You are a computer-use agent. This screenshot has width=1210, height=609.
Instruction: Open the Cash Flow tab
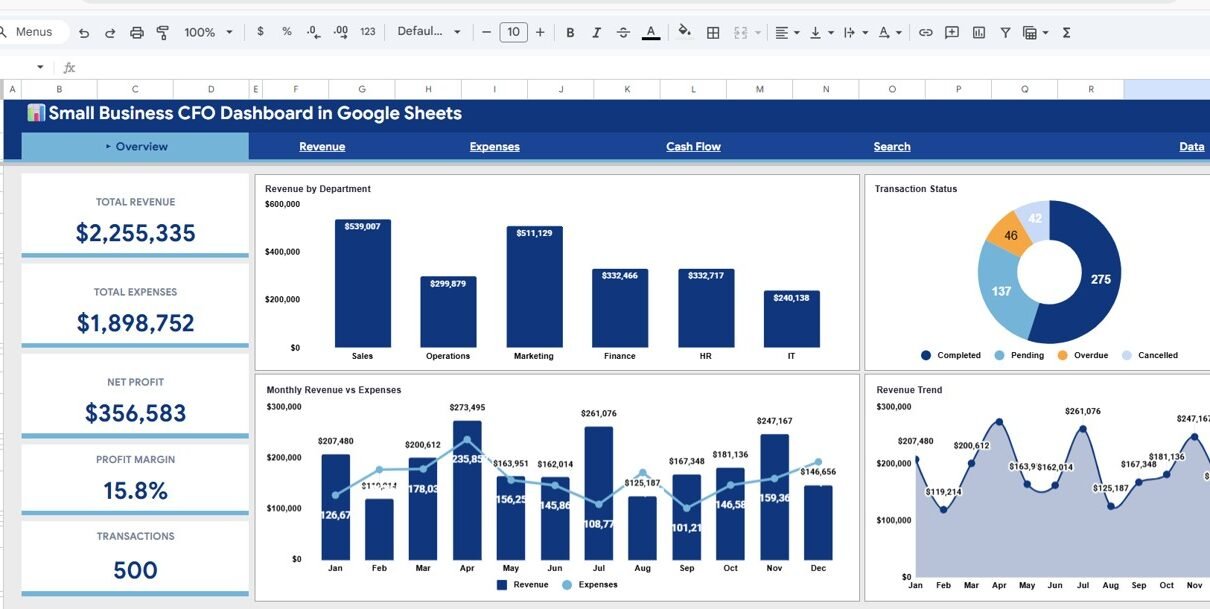[693, 147]
